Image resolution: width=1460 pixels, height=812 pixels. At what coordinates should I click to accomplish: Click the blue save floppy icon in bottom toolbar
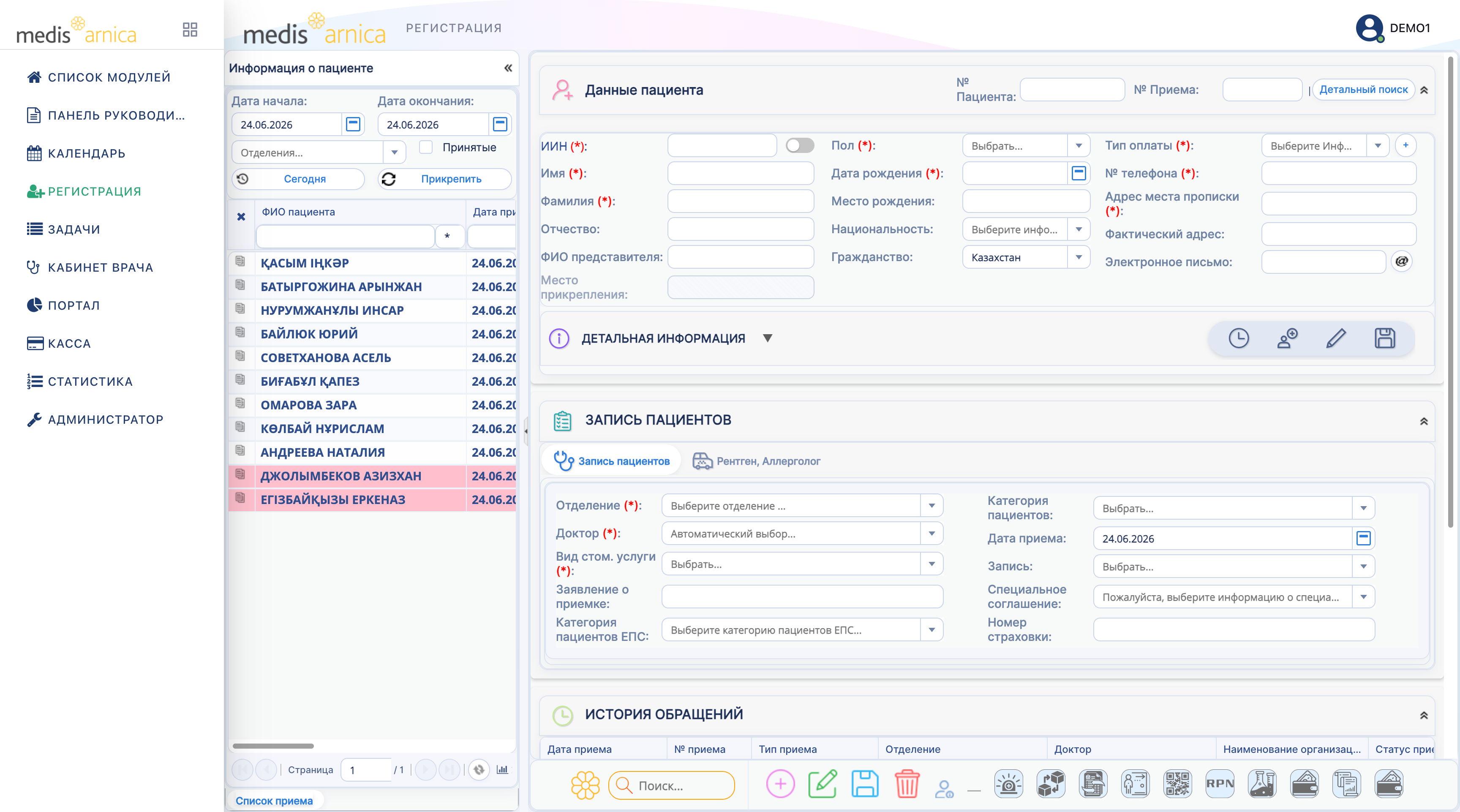(865, 784)
